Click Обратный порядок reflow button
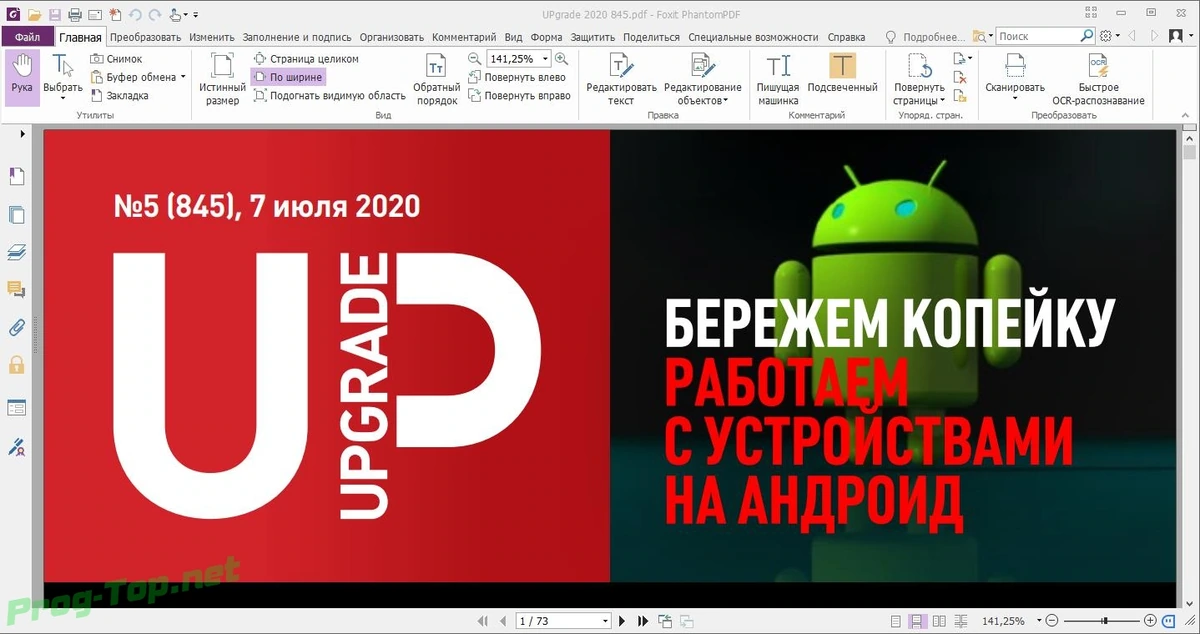This screenshot has width=1200, height=634. [437, 79]
